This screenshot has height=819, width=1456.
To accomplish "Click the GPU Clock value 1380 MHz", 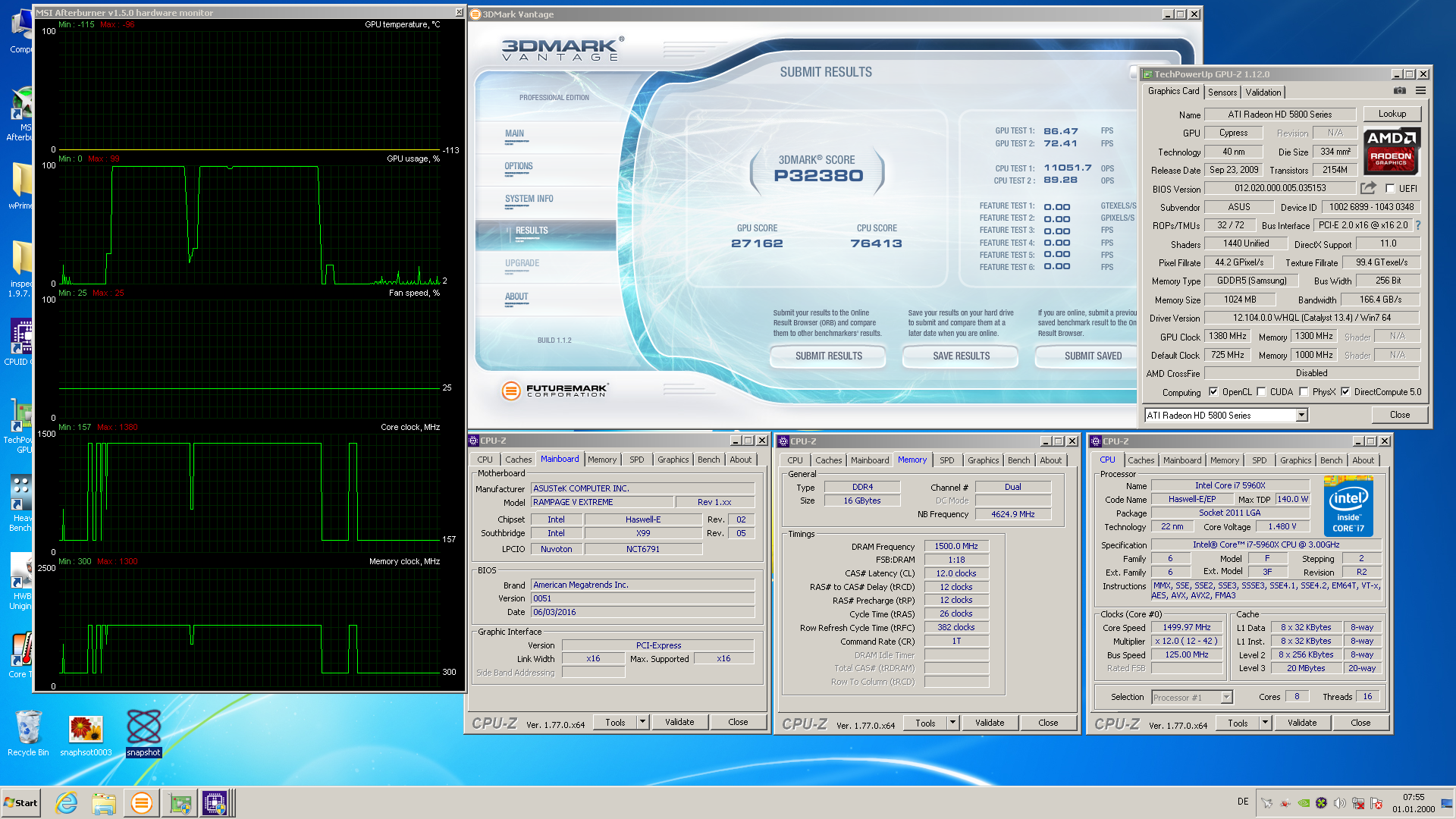I will [1228, 336].
